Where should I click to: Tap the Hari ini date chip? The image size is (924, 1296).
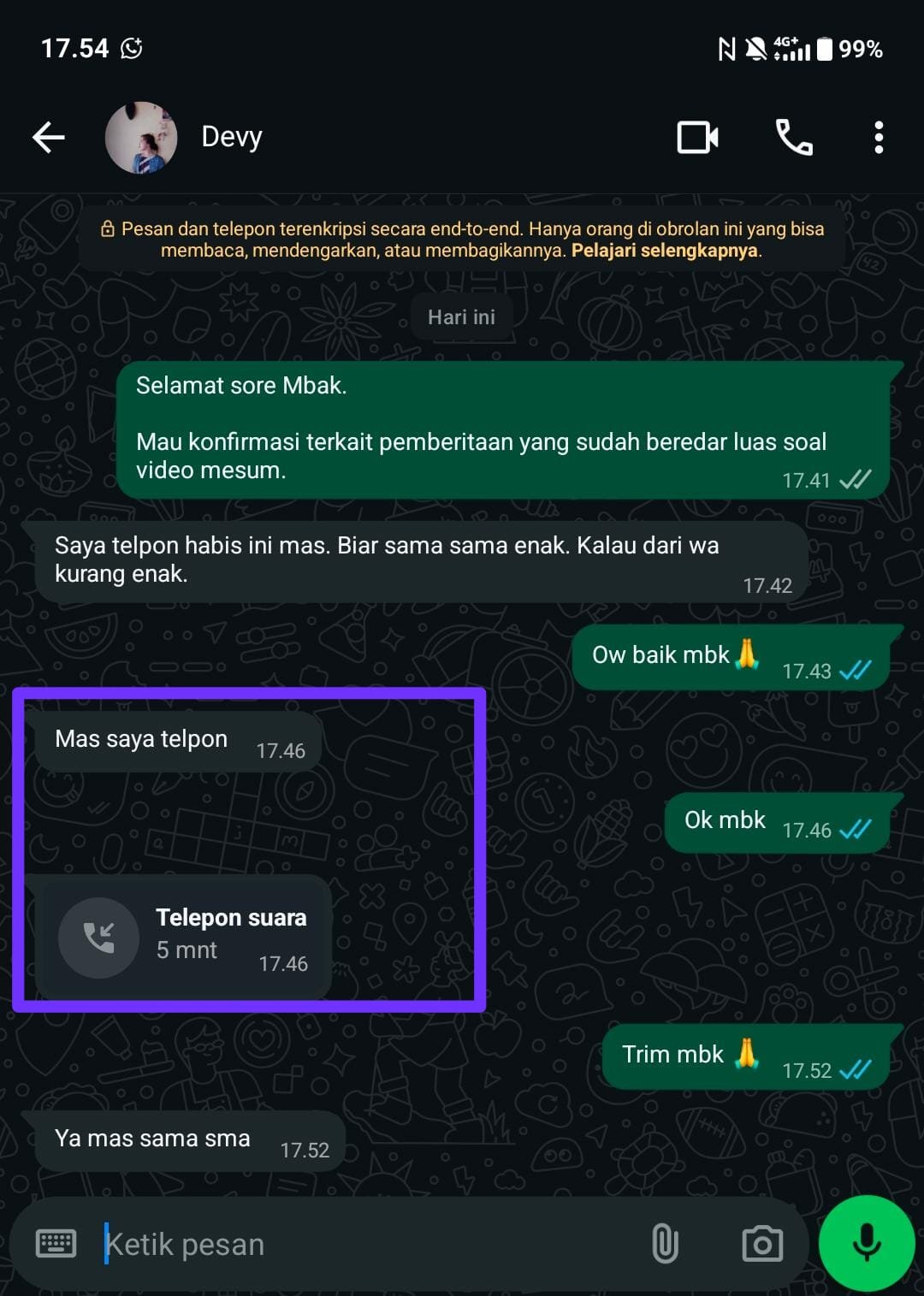pyautogui.click(x=461, y=317)
